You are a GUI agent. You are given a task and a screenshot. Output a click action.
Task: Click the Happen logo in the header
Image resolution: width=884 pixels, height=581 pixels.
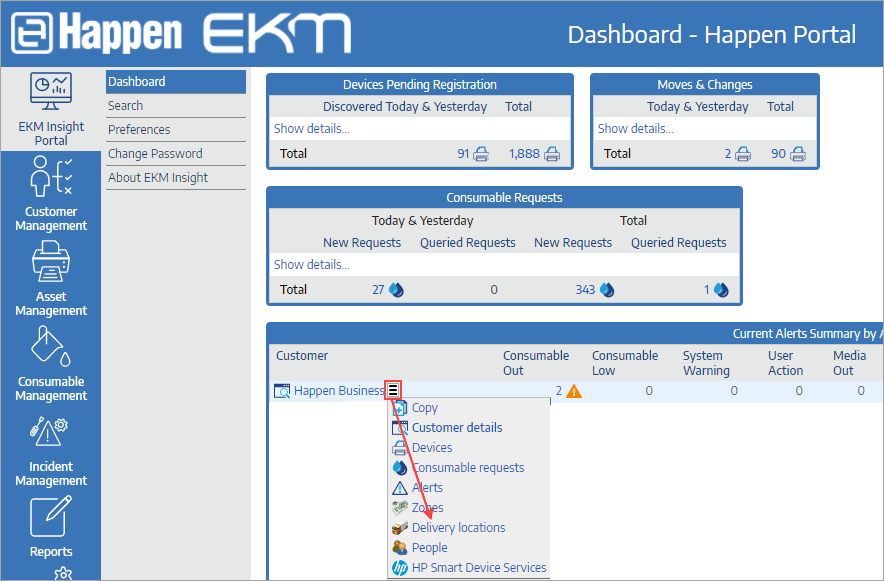point(96,33)
